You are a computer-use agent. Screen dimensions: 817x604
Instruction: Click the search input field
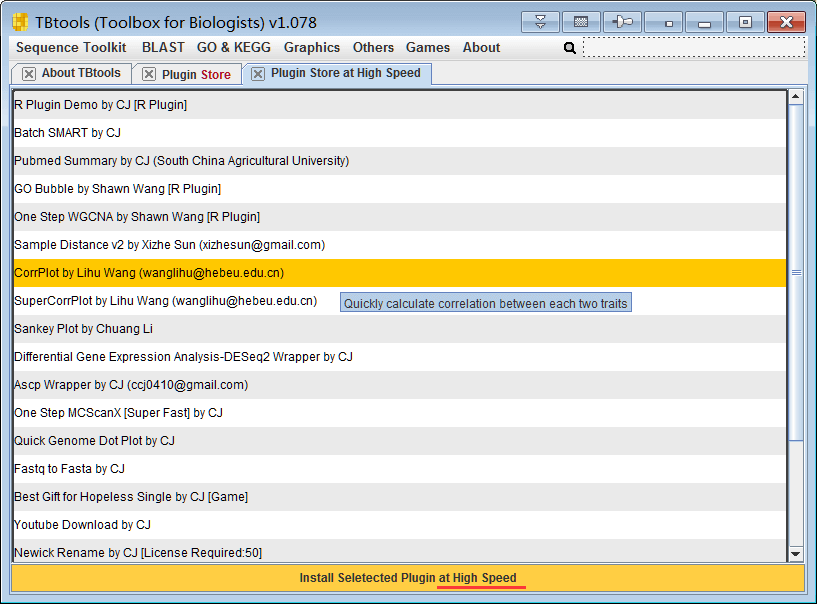point(694,47)
